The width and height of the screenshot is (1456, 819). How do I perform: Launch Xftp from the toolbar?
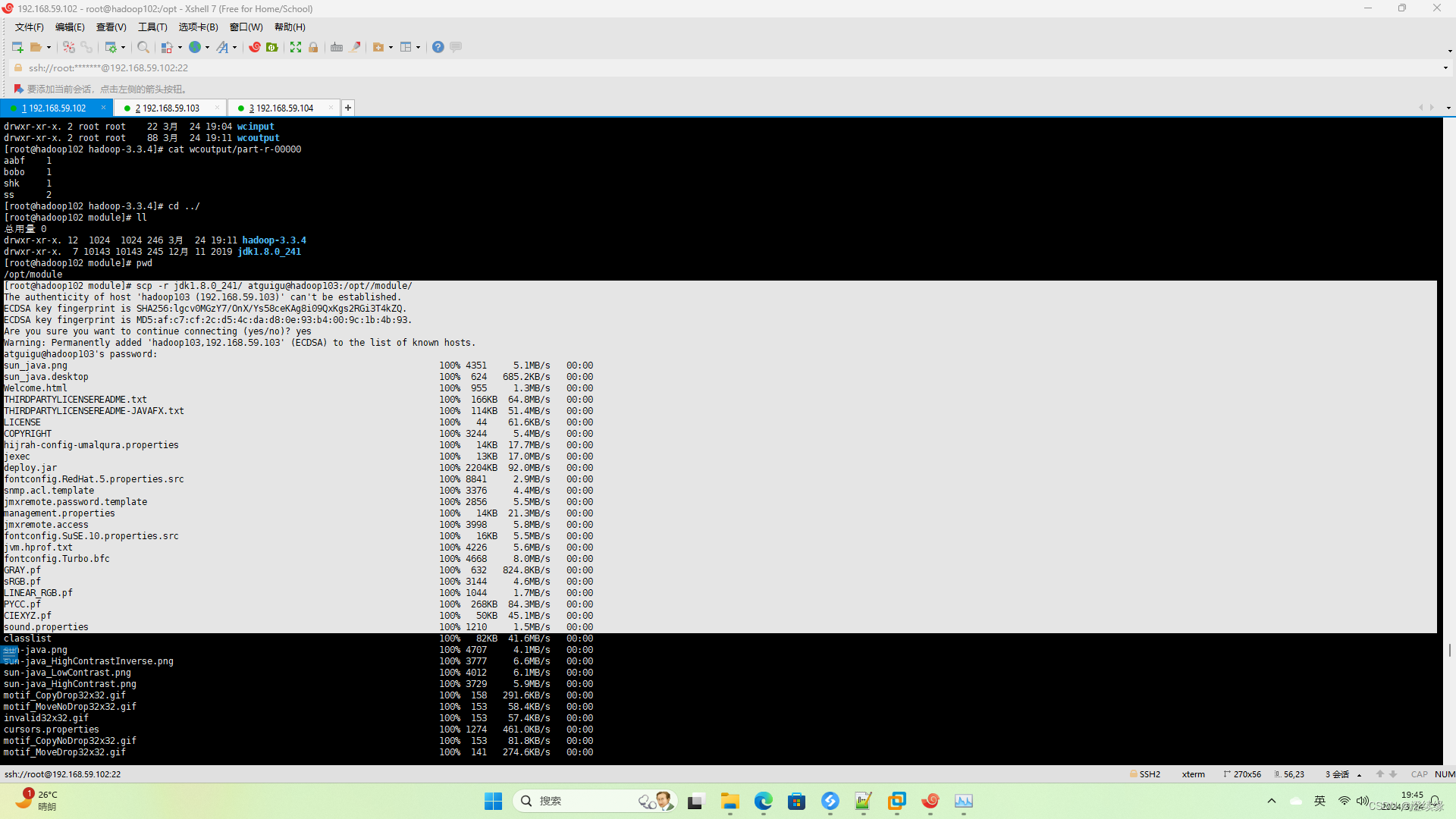click(272, 47)
